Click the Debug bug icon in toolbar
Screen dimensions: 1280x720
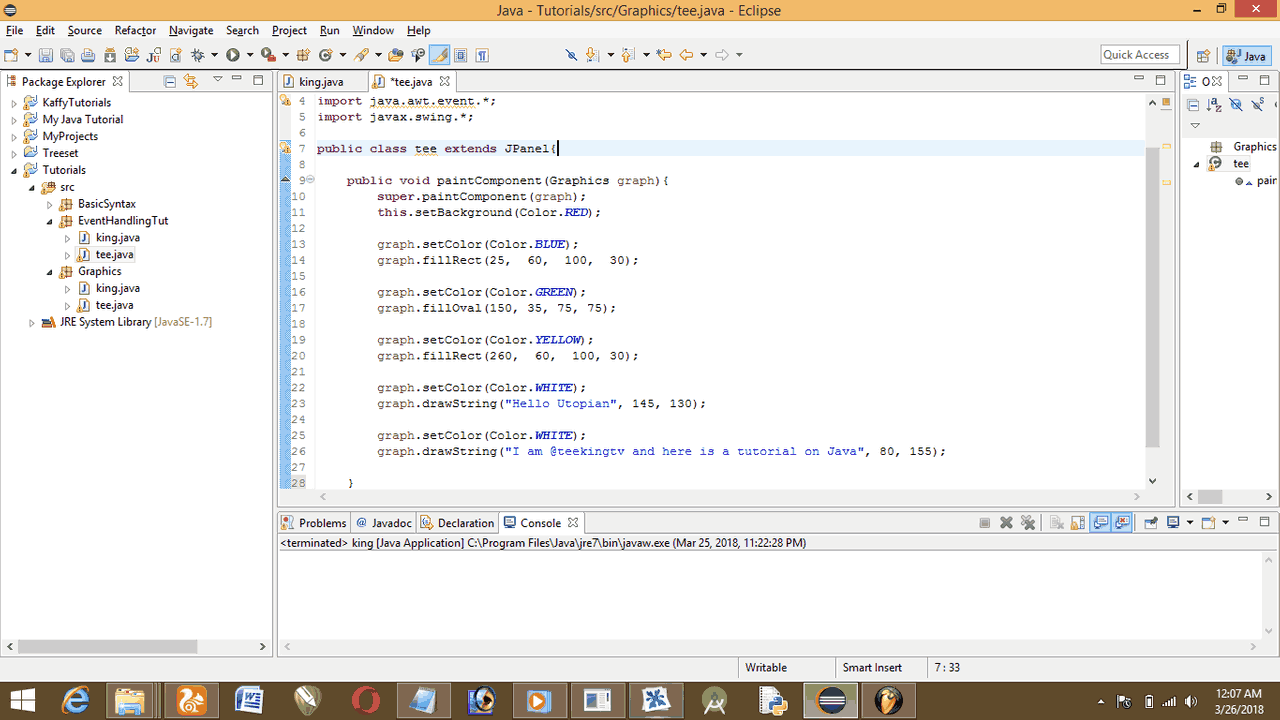(198, 55)
